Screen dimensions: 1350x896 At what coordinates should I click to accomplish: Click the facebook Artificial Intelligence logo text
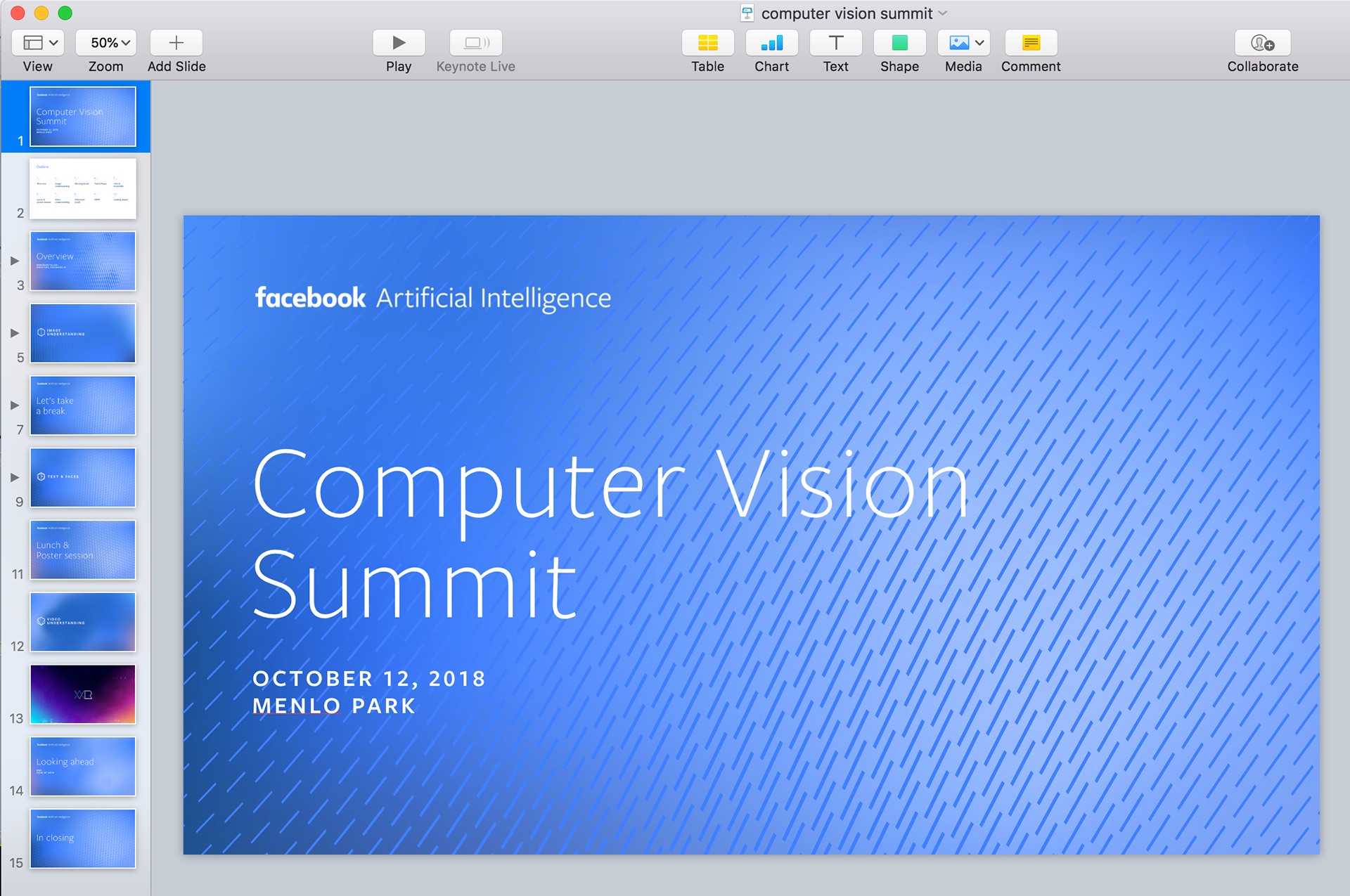point(433,299)
